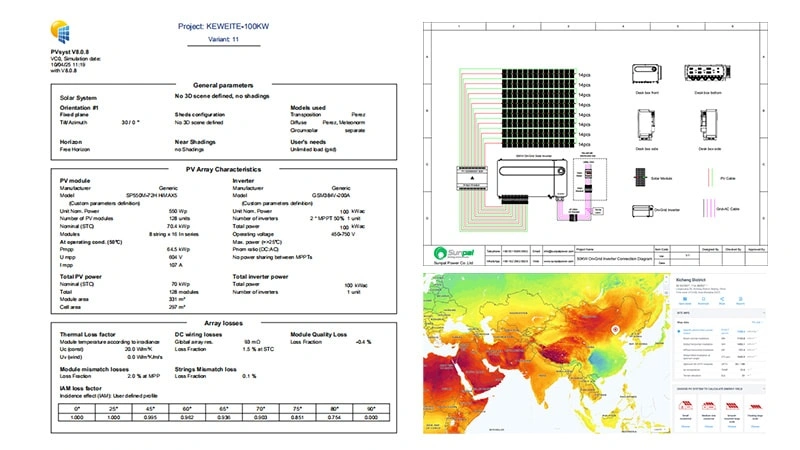Image resolution: width=800 pixels, height=450 pixels.
Task: Collapse the SITE INFO section
Action: (765, 312)
